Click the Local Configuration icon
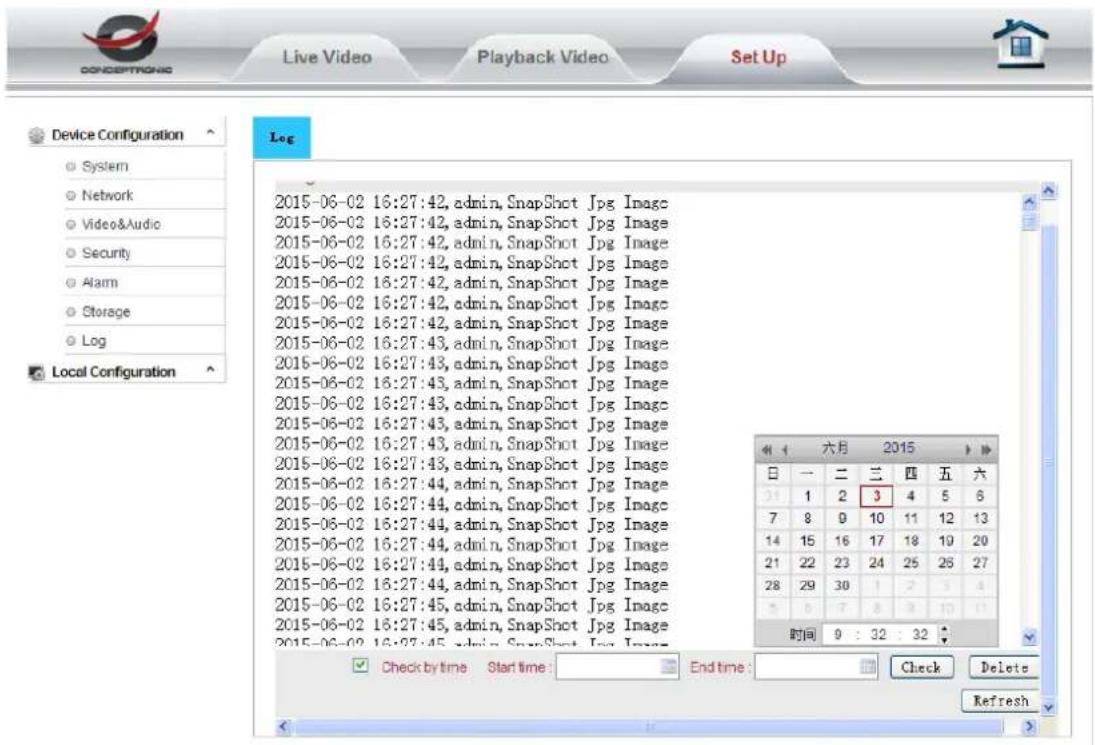The width and height of the screenshot is (1095, 745). tap(36, 373)
